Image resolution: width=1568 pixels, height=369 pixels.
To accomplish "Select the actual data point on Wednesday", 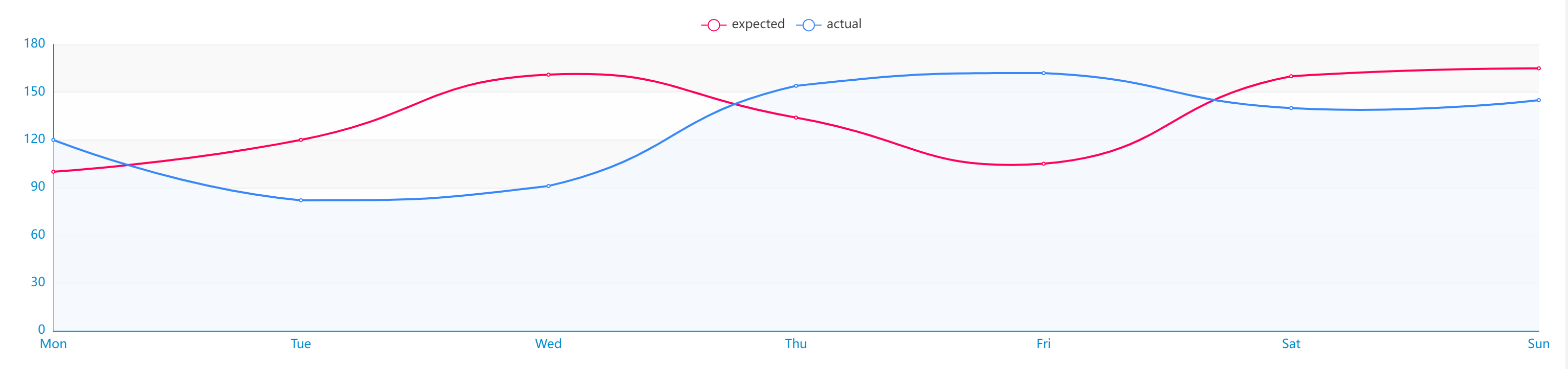I will (548, 186).
